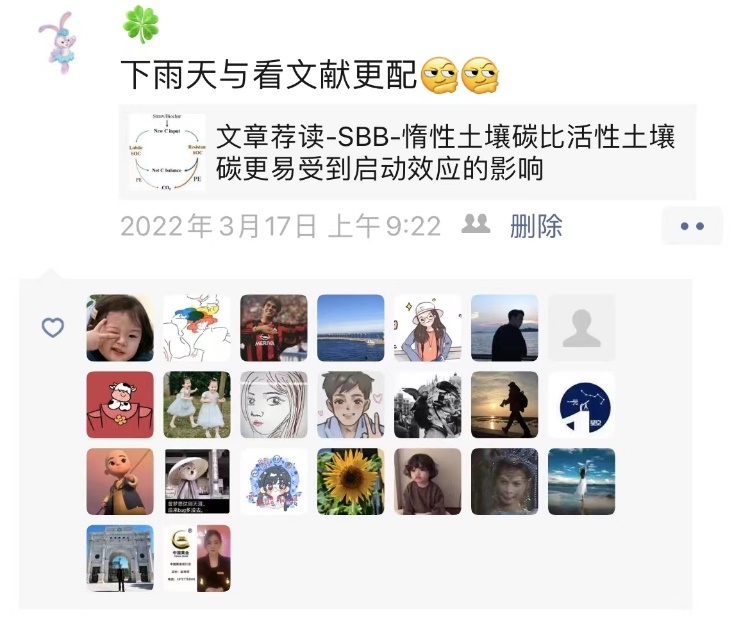This screenshot has height=627, width=750.
Task: Open the stone archway building avatar
Action: 120,559
